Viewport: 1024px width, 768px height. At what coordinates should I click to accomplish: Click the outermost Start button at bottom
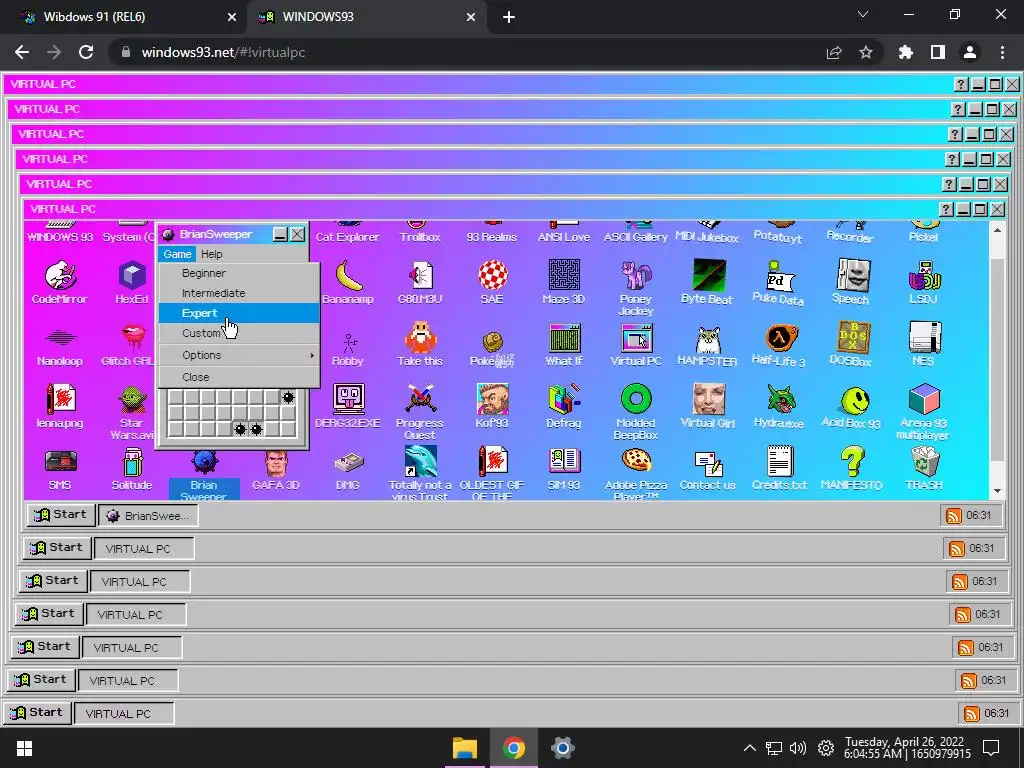click(x=37, y=712)
